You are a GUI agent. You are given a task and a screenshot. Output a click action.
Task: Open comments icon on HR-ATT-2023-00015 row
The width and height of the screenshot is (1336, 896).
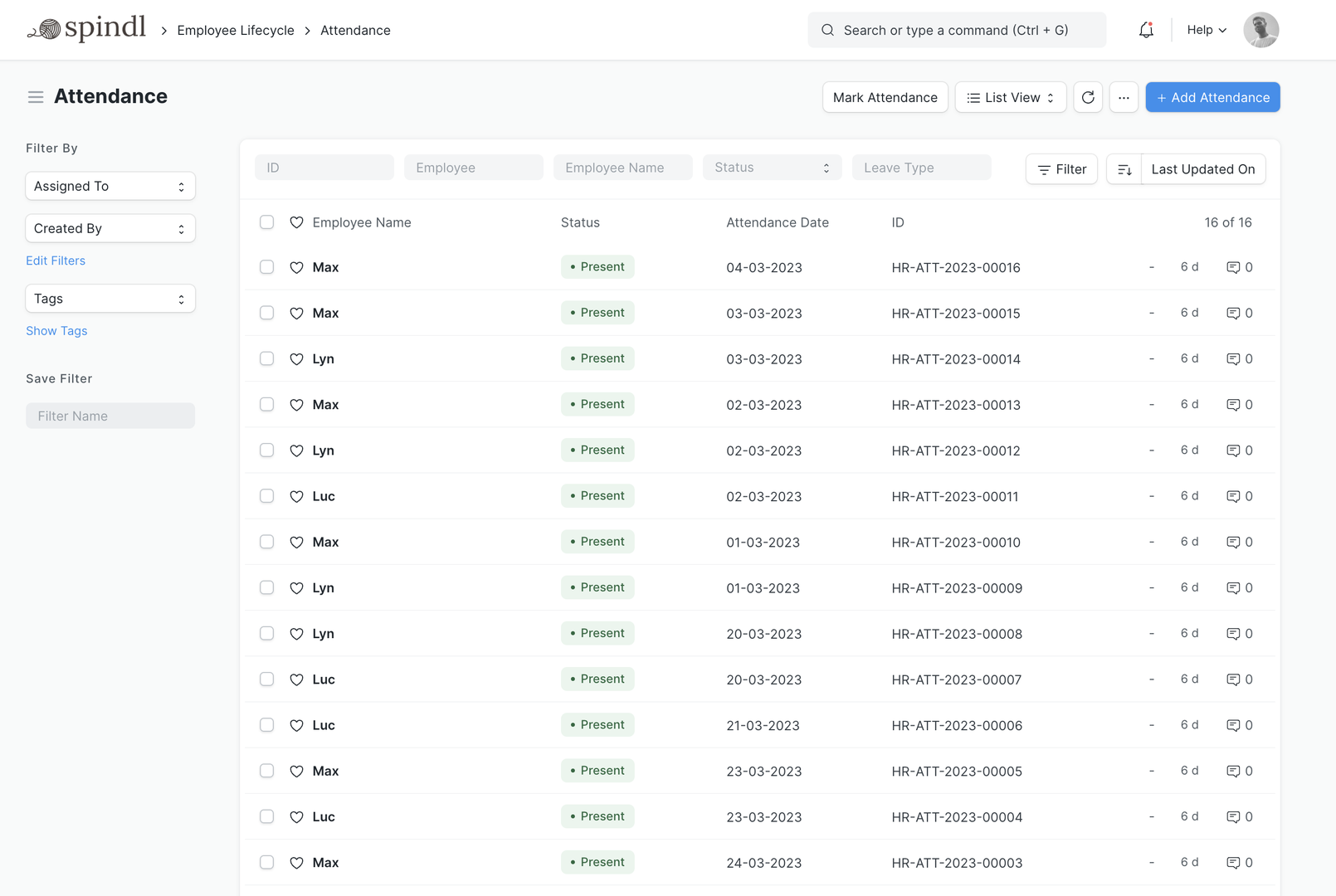tap(1233, 313)
